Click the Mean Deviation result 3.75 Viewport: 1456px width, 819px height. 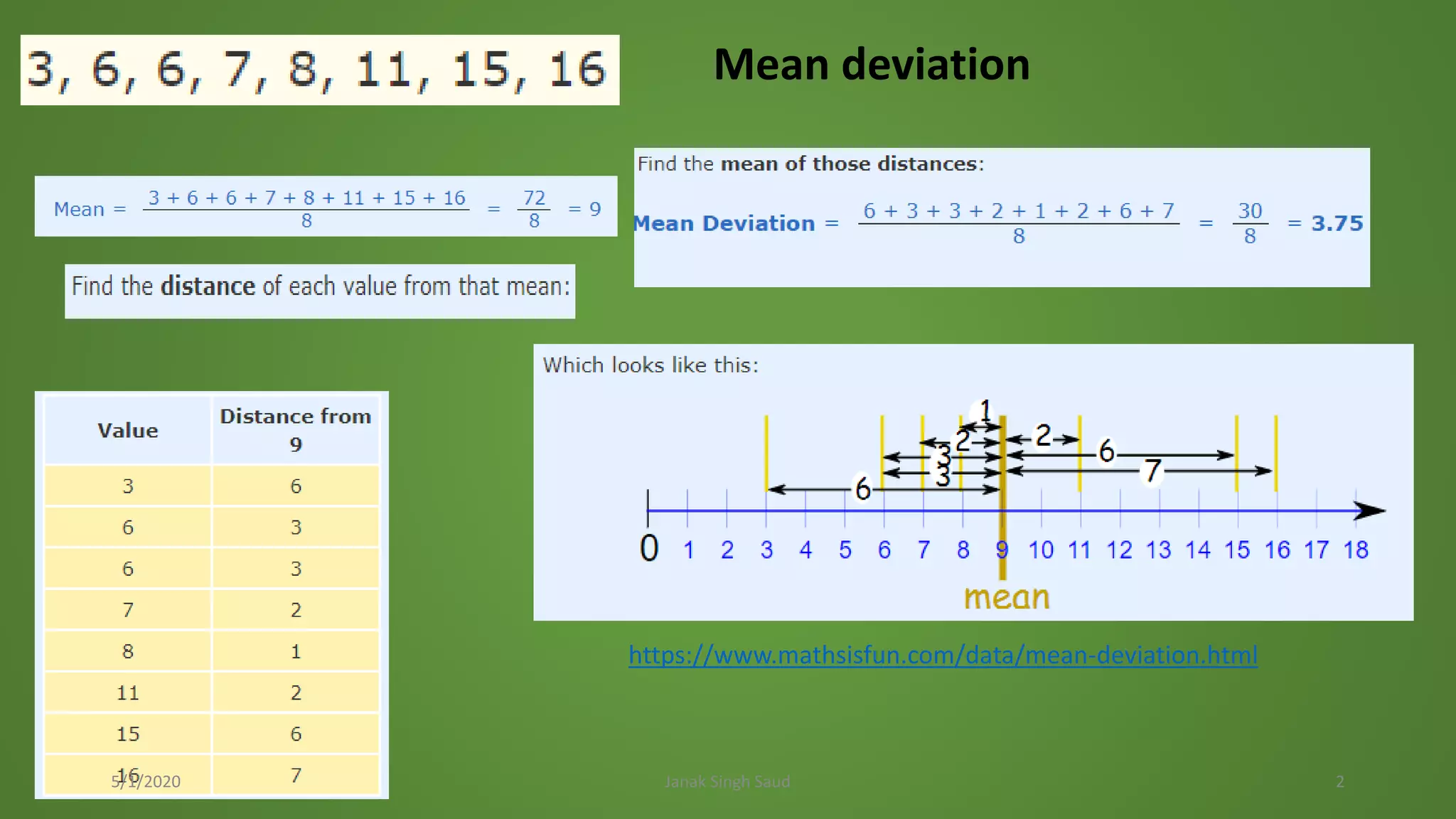point(1337,223)
